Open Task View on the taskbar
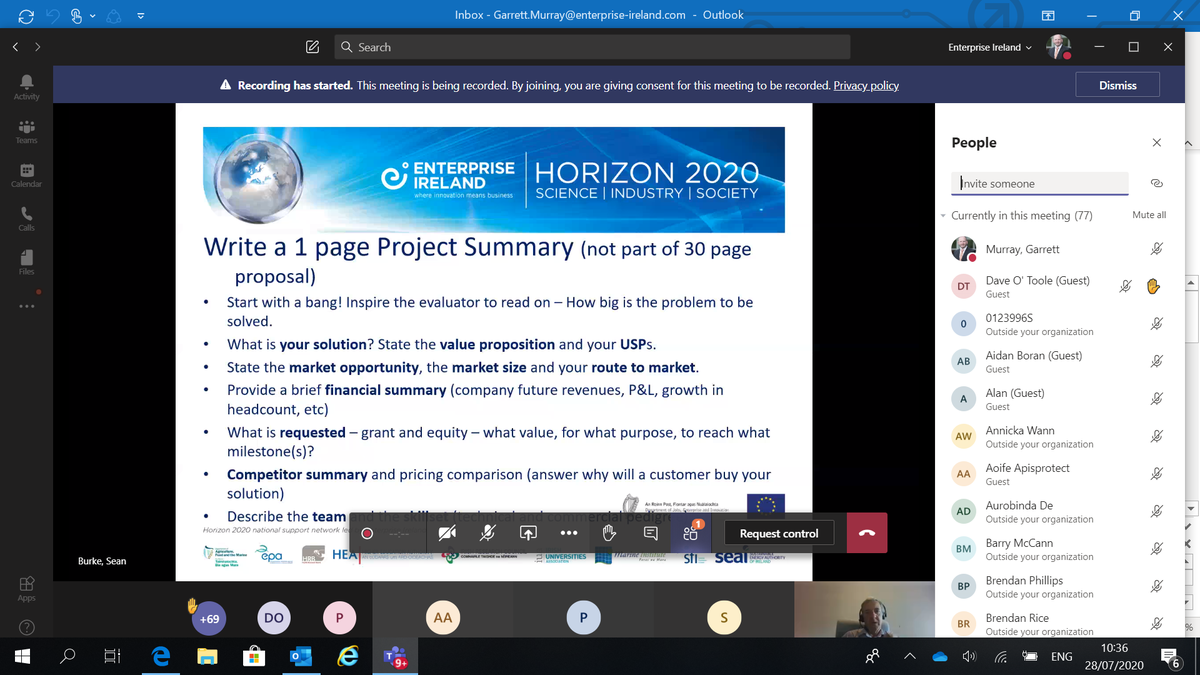Screen dimensions: 1200x675 [x=113, y=657]
